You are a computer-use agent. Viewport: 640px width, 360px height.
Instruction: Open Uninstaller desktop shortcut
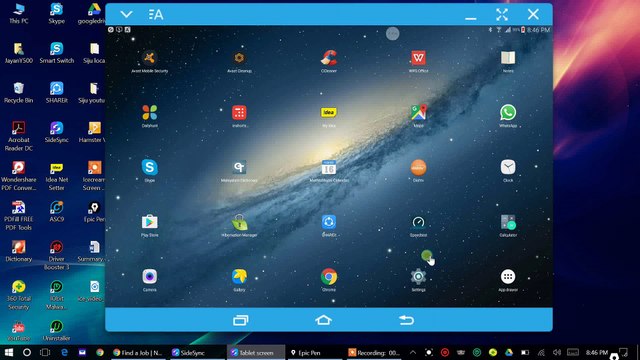coord(56,331)
